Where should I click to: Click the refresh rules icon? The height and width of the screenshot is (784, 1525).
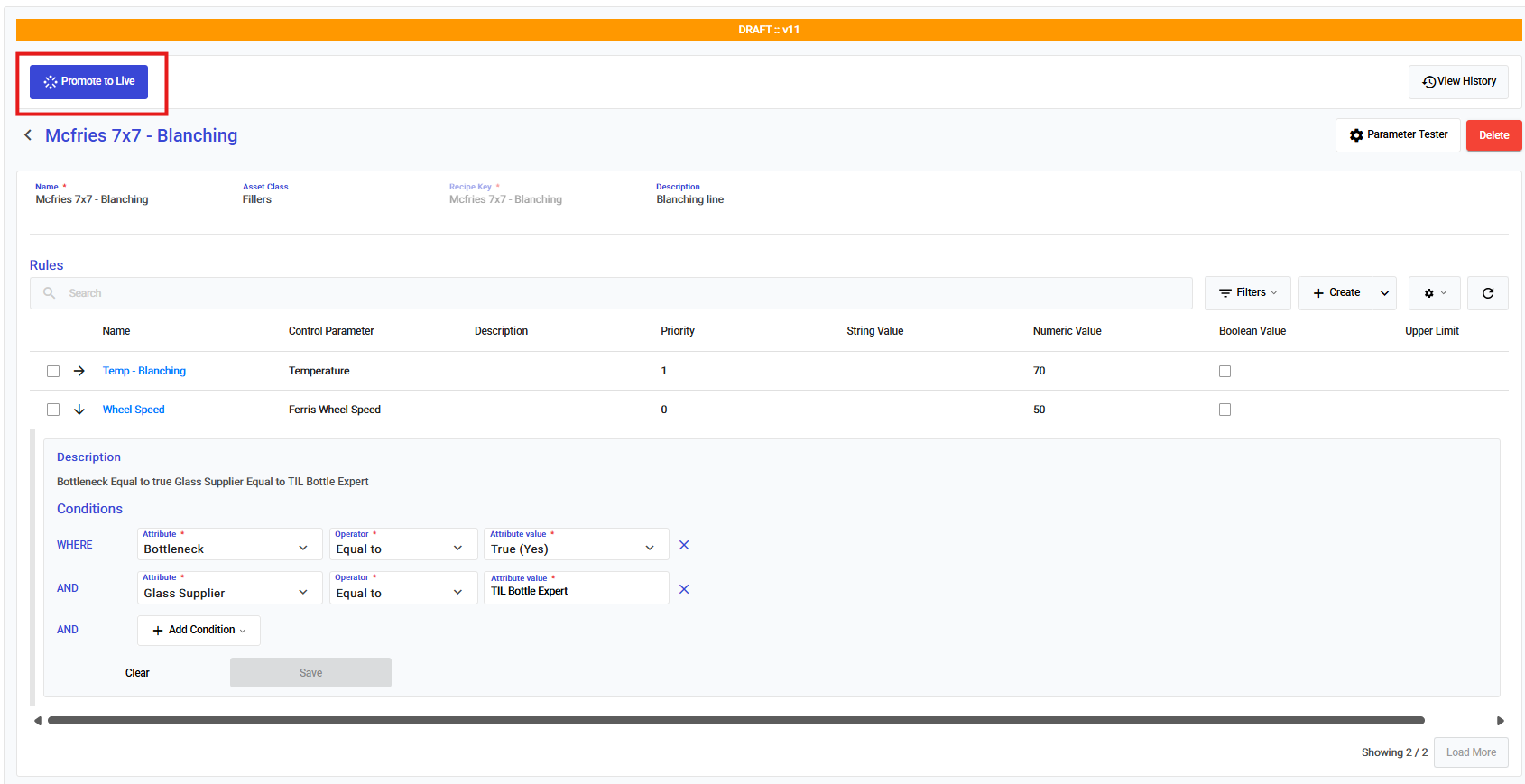coord(1487,293)
